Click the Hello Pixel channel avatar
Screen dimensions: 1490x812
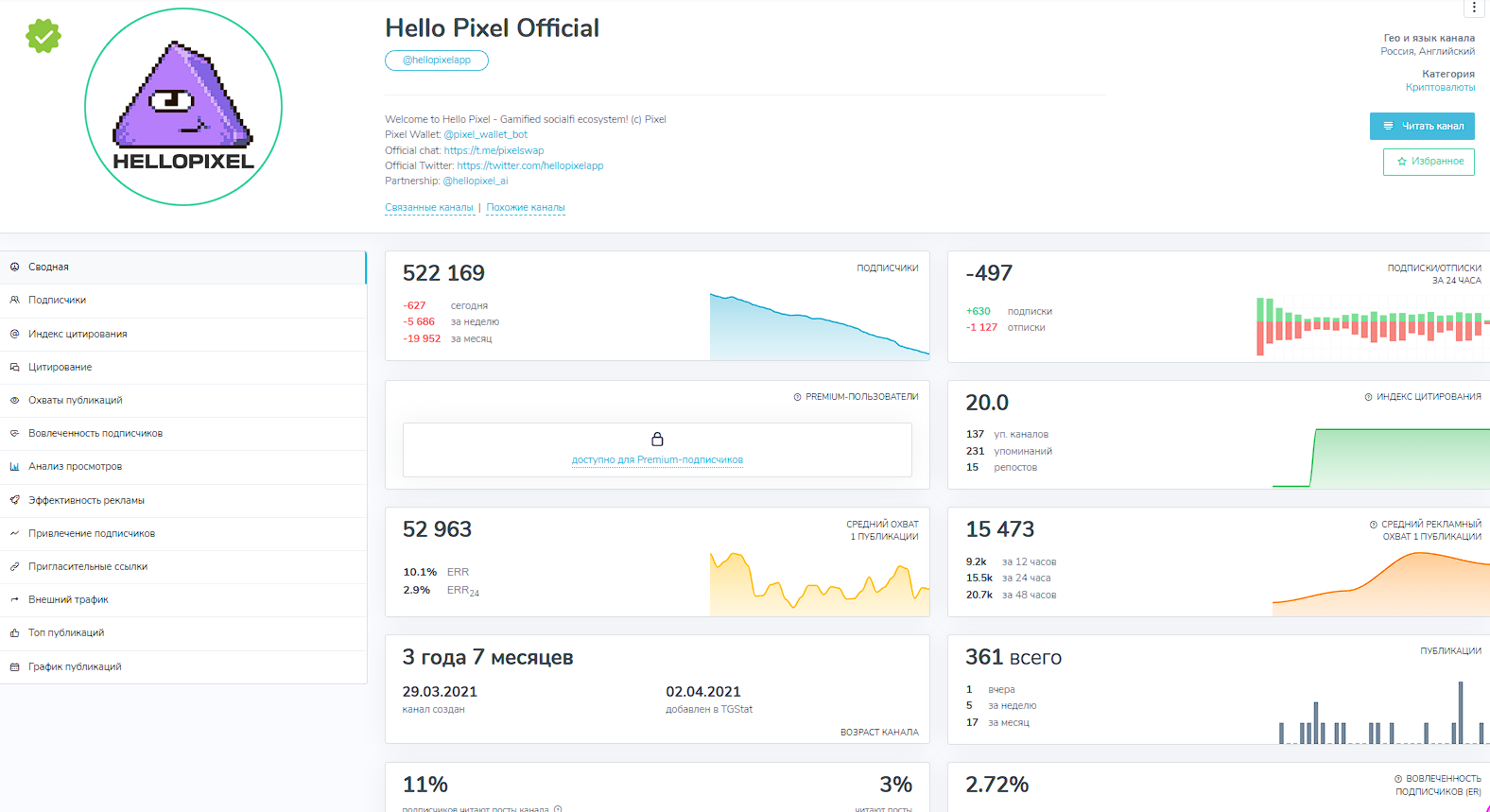[183, 107]
